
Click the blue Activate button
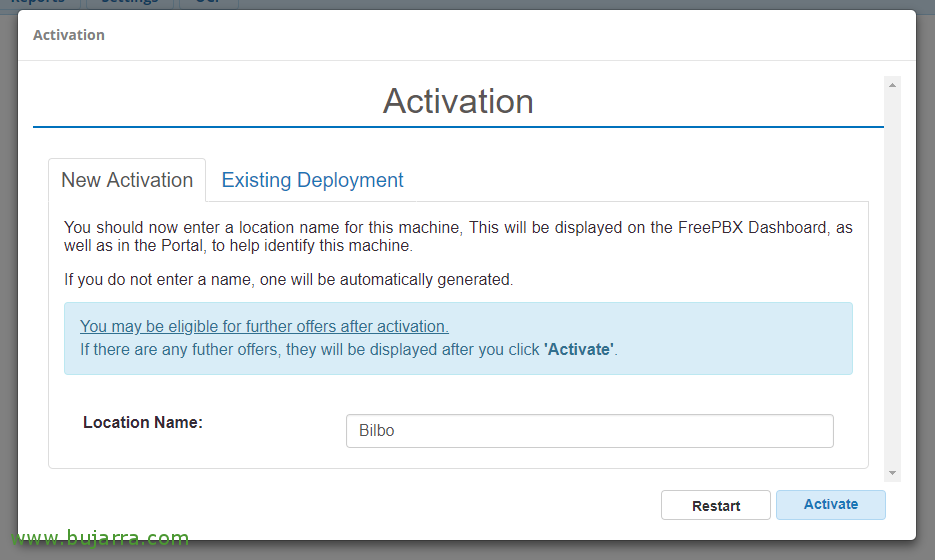tap(830, 505)
